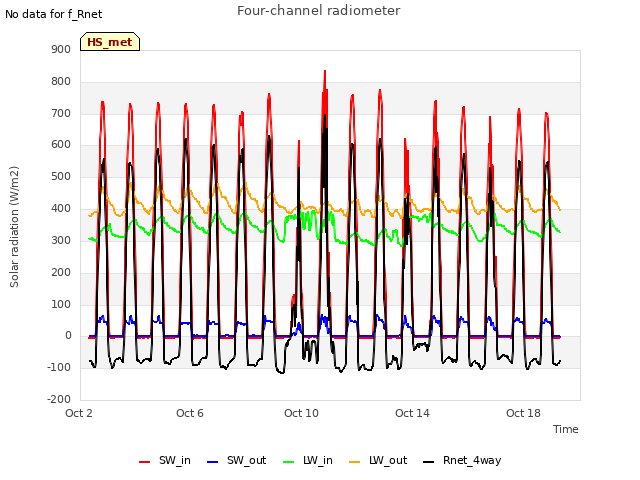This screenshot has width=640, height=480.
Task: Click the 100 y-axis tick label
Action: 61,304
